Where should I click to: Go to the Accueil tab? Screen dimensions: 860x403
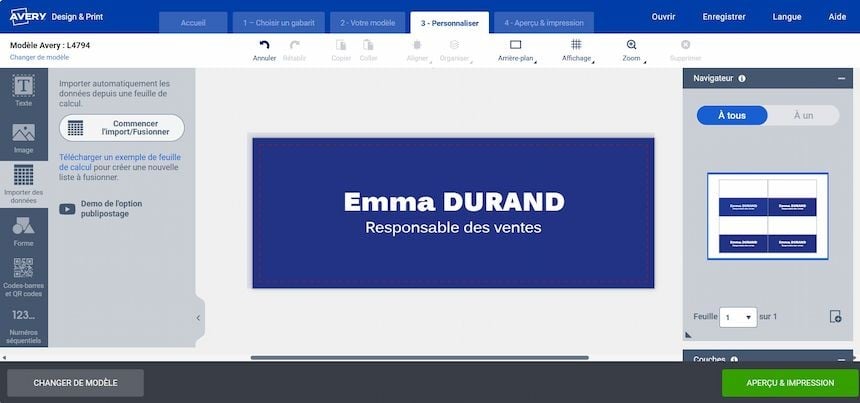(x=193, y=23)
